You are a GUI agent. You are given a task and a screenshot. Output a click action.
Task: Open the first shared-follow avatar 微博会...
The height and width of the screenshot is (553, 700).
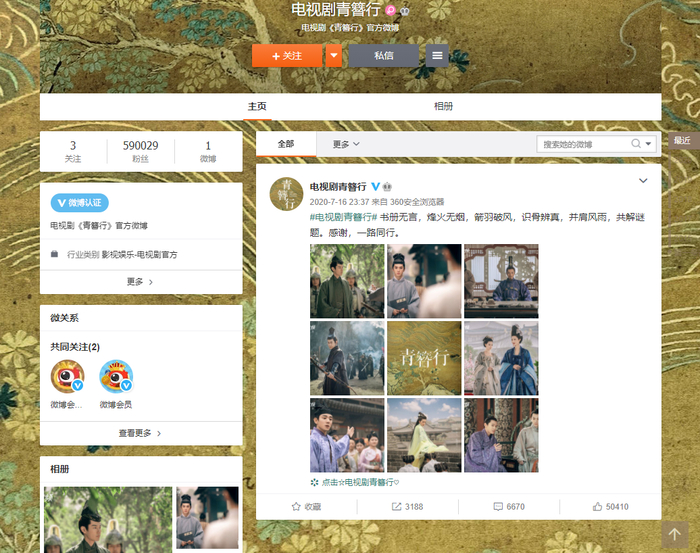(x=67, y=377)
